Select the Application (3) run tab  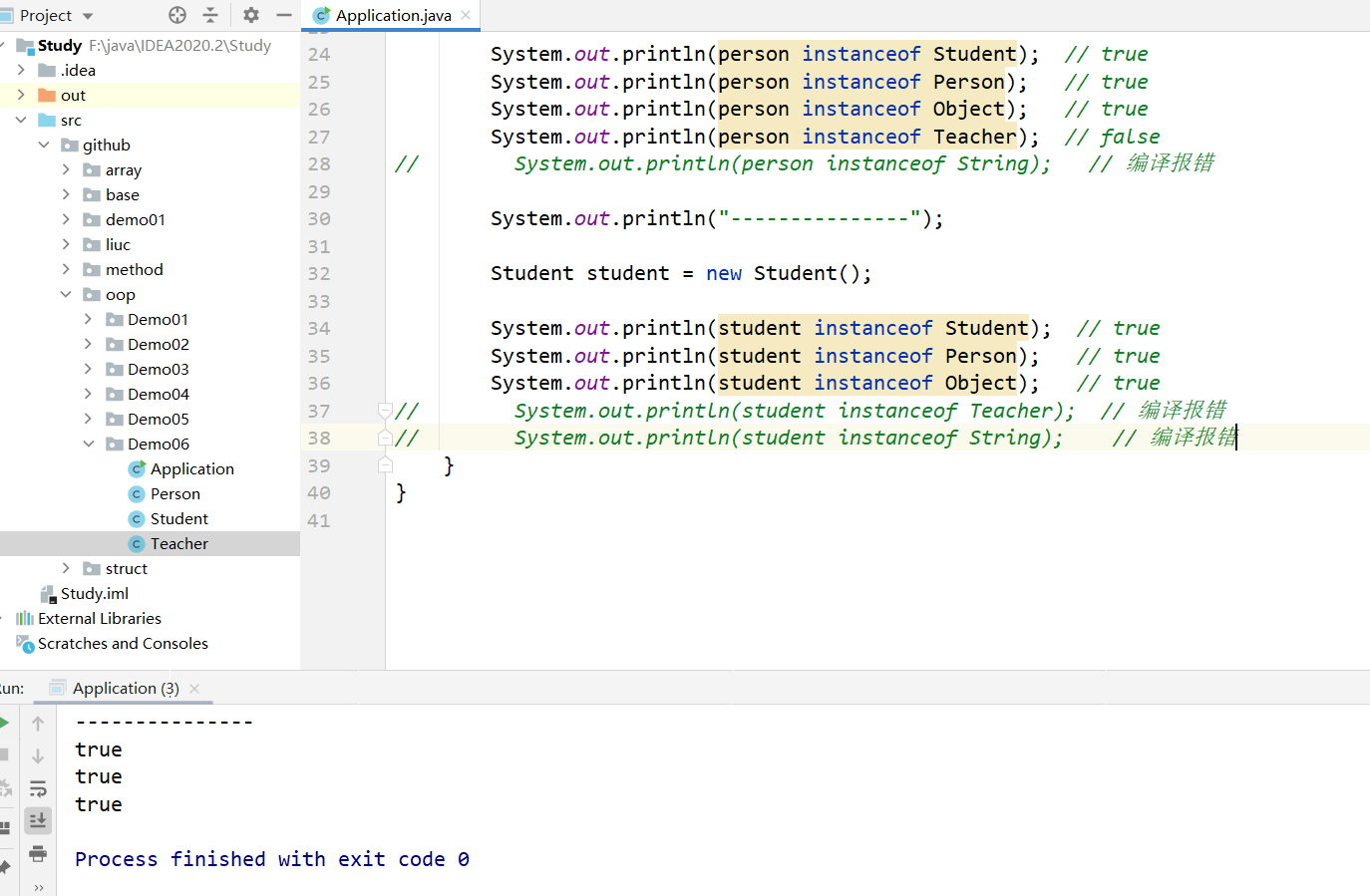coord(125,688)
